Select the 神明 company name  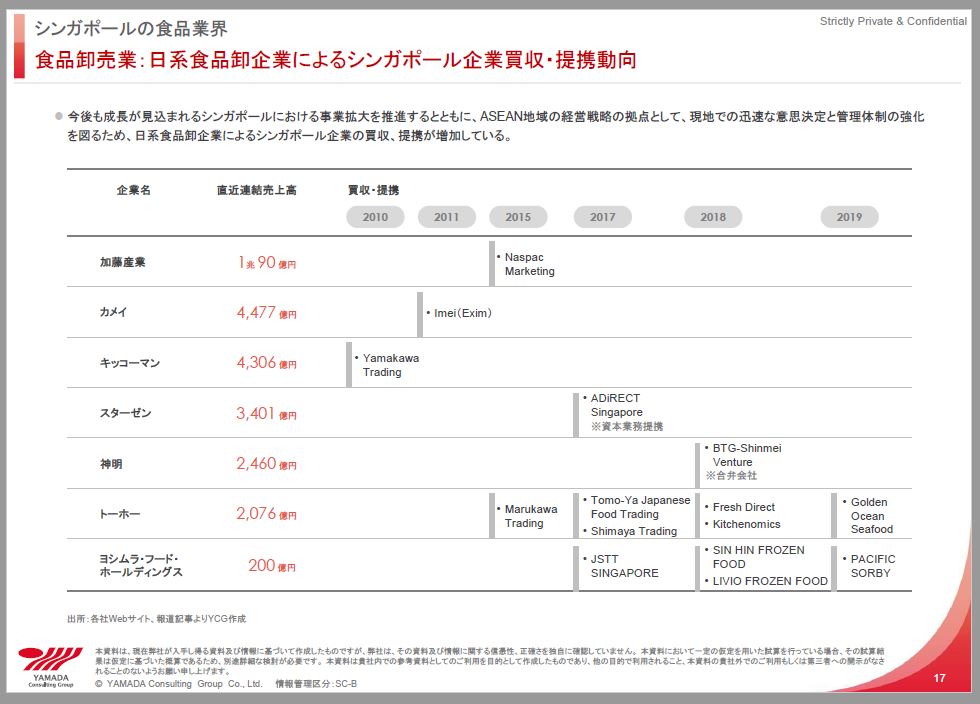[111, 464]
